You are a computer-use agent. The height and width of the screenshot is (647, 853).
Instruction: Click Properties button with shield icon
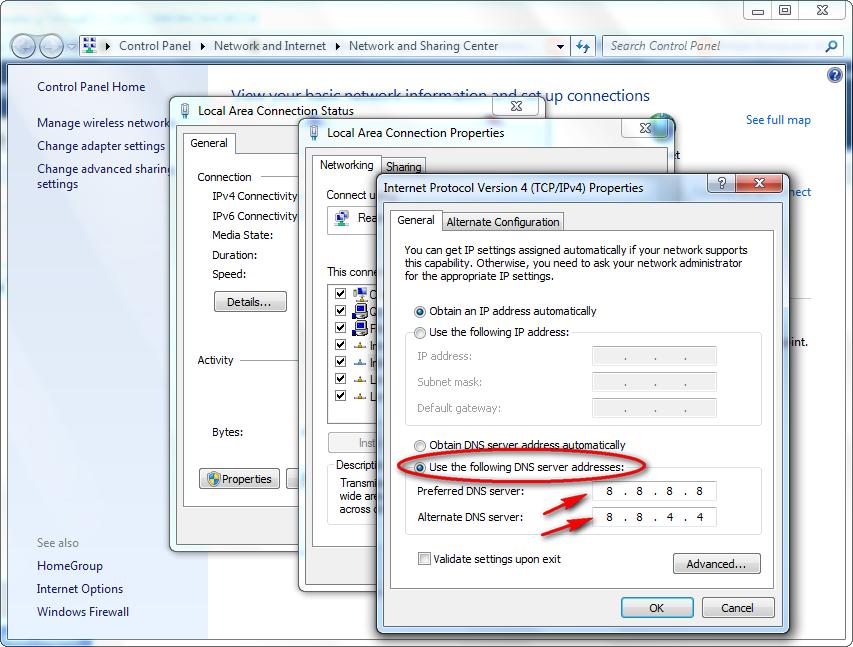coord(239,479)
